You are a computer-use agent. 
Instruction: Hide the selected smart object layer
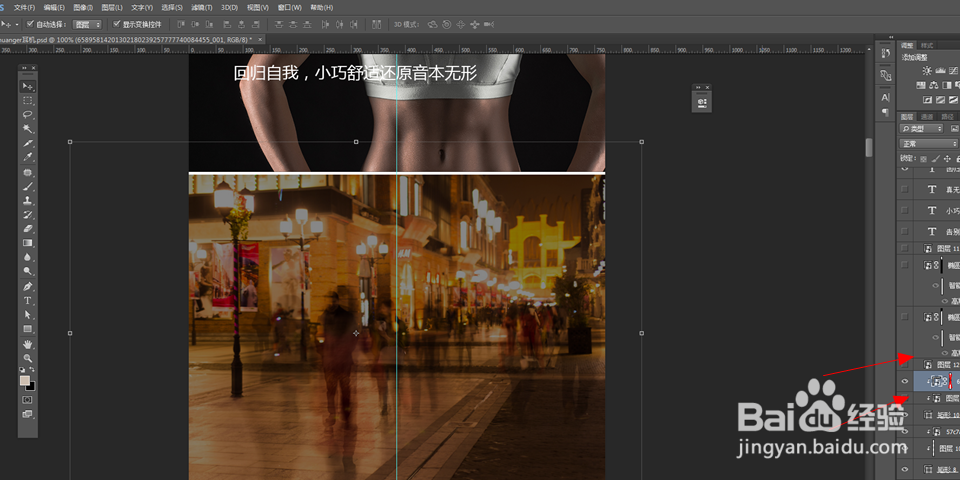(905, 381)
